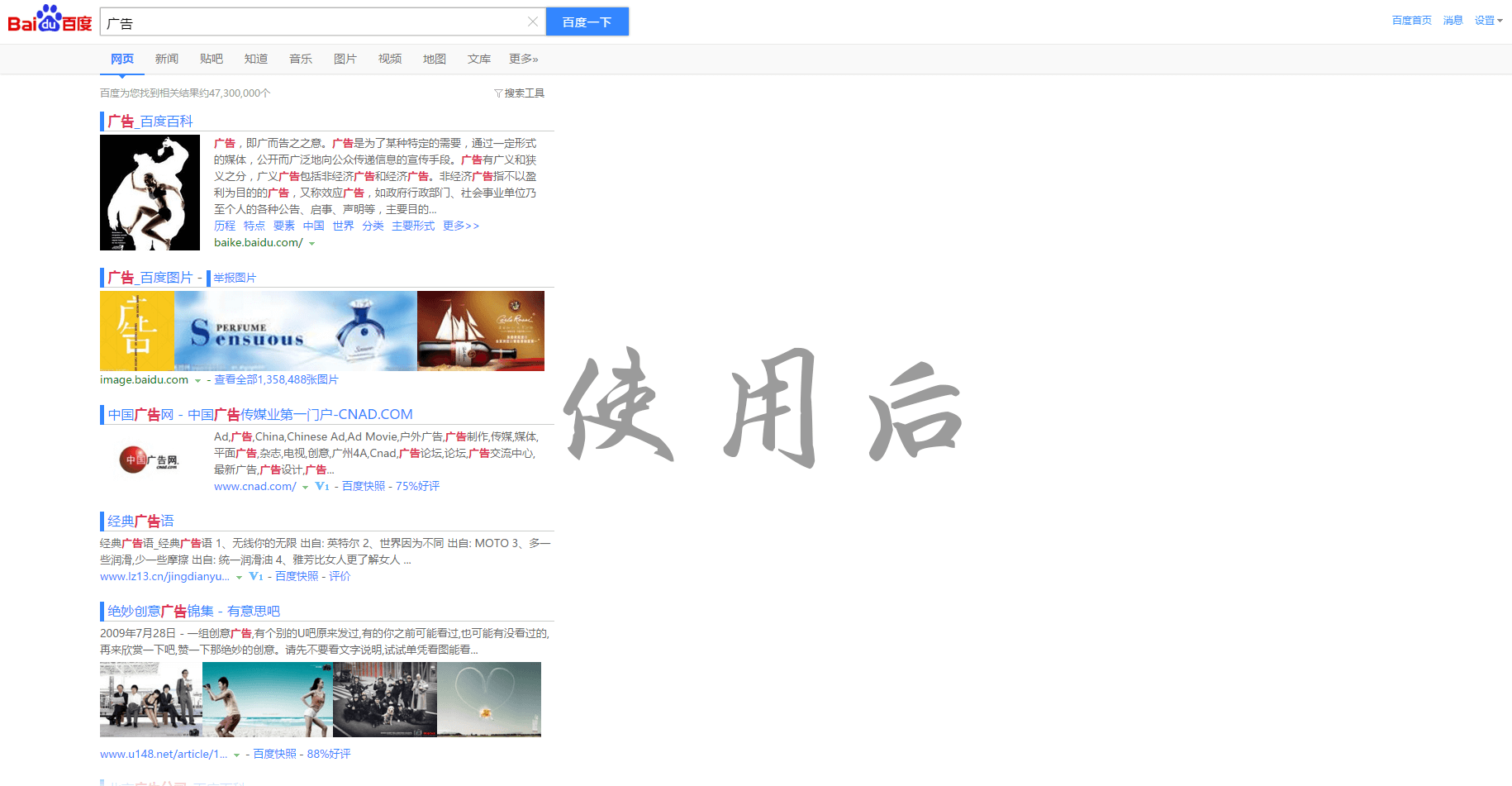Viewport: 1512px width, 786px height.
Task: Open the perfume ad image from 百度图片
Action: [295, 331]
